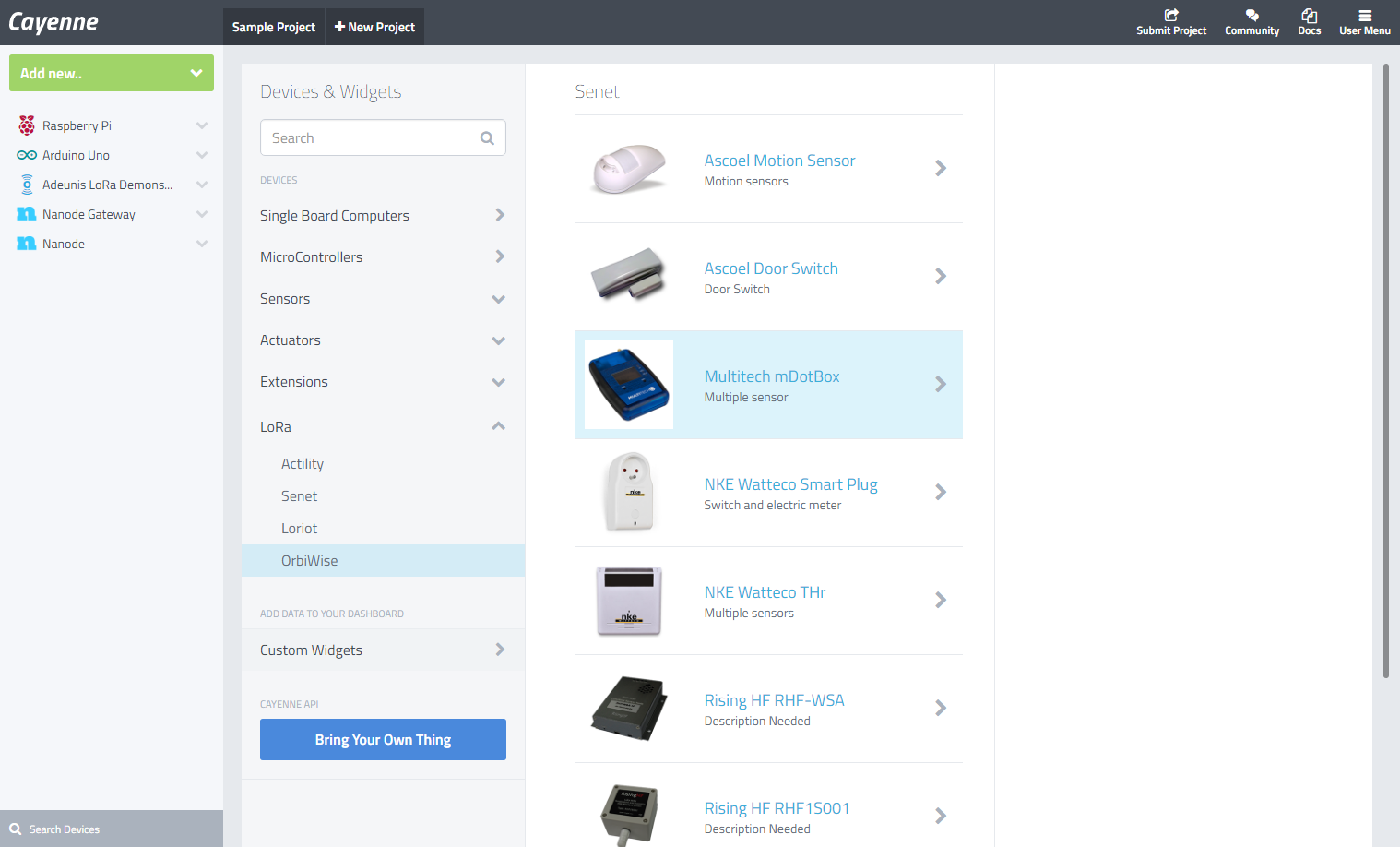Click the page vertical scrollbar

coord(1385,371)
